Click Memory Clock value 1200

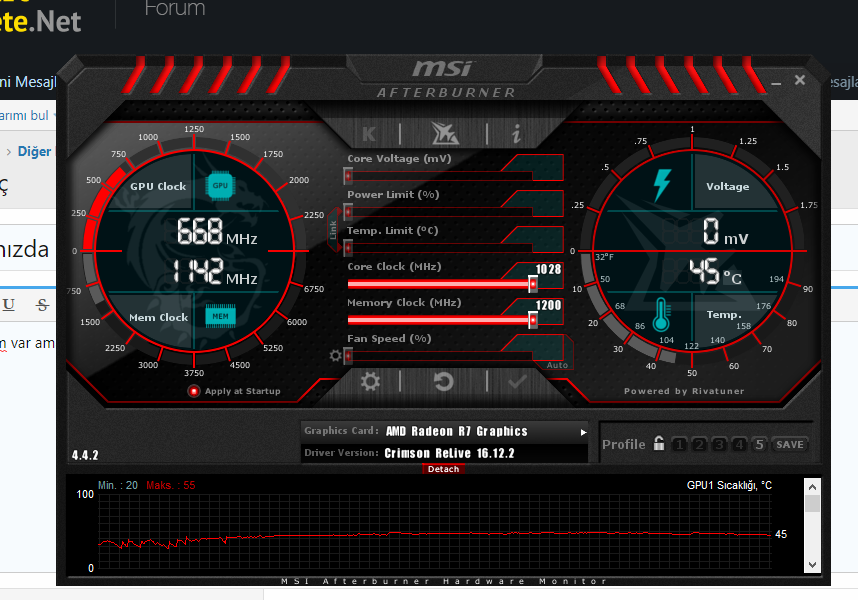[x=548, y=305]
